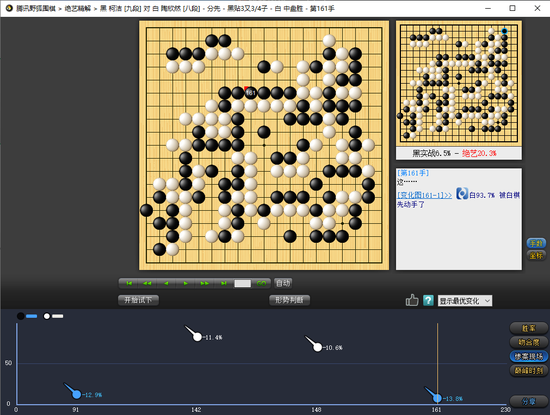The height and width of the screenshot is (415, 550).
Task: Toggle the 手数 move numbers display
Action: click(x=536, y=243)
